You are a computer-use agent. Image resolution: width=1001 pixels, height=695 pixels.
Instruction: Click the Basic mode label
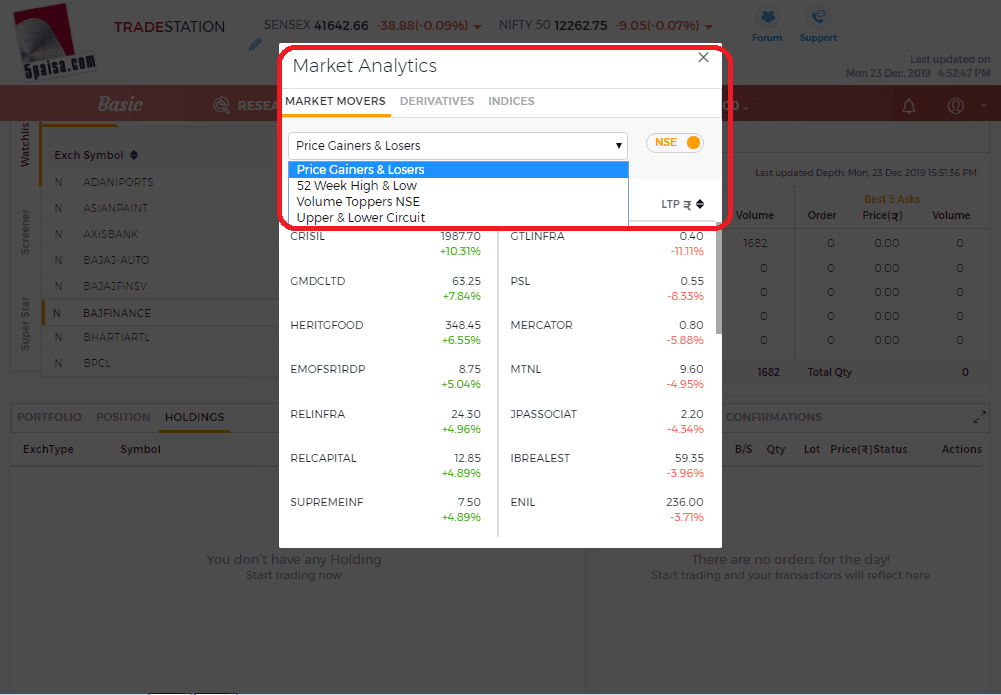(x=120, y=105)
